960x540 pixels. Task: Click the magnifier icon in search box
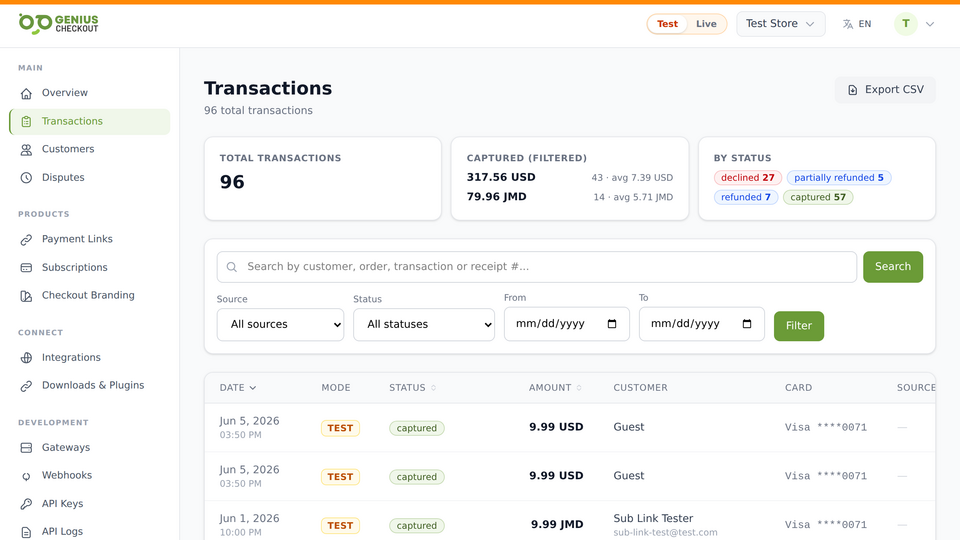click(232, 267)
